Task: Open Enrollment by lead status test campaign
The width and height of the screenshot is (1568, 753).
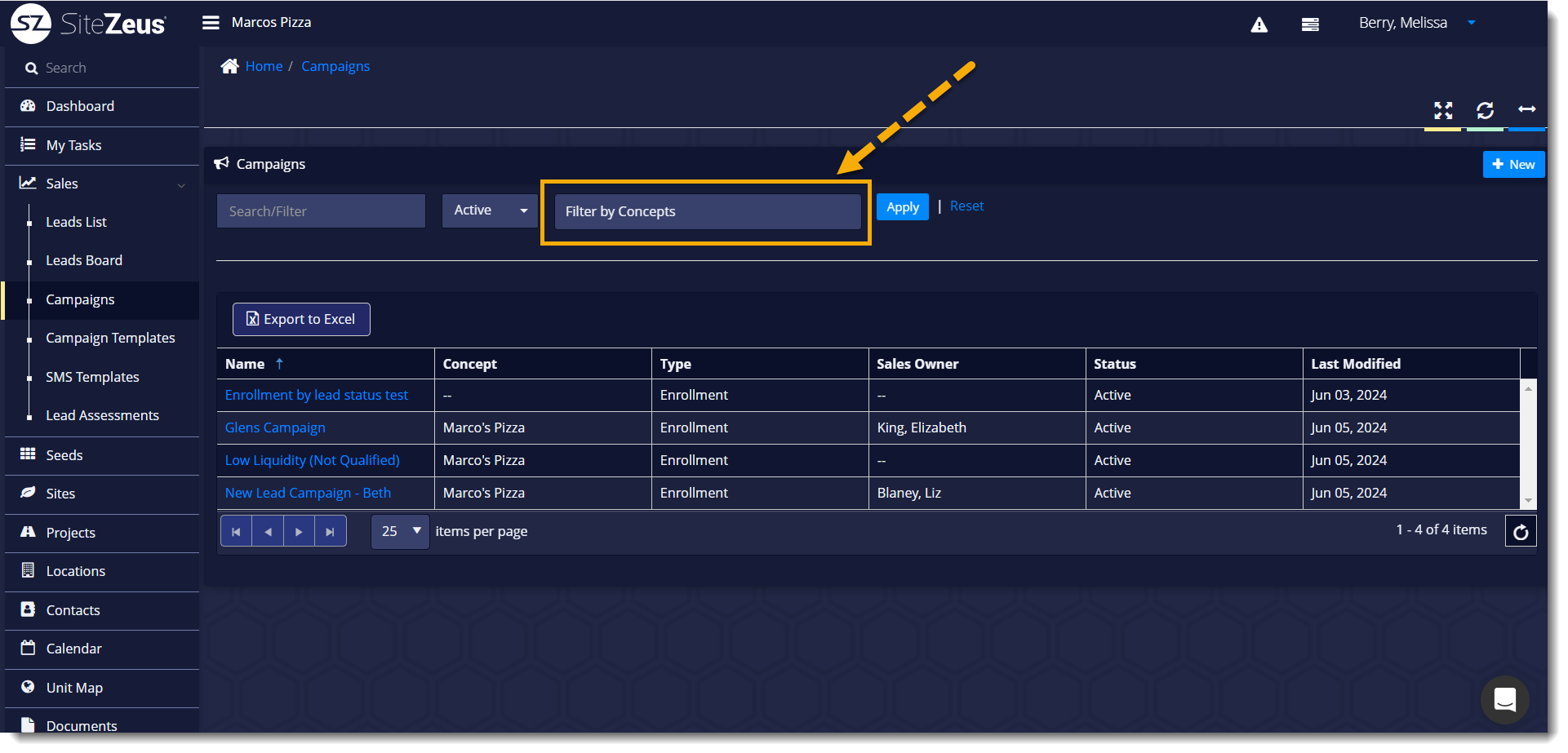Action: [317, 395]
